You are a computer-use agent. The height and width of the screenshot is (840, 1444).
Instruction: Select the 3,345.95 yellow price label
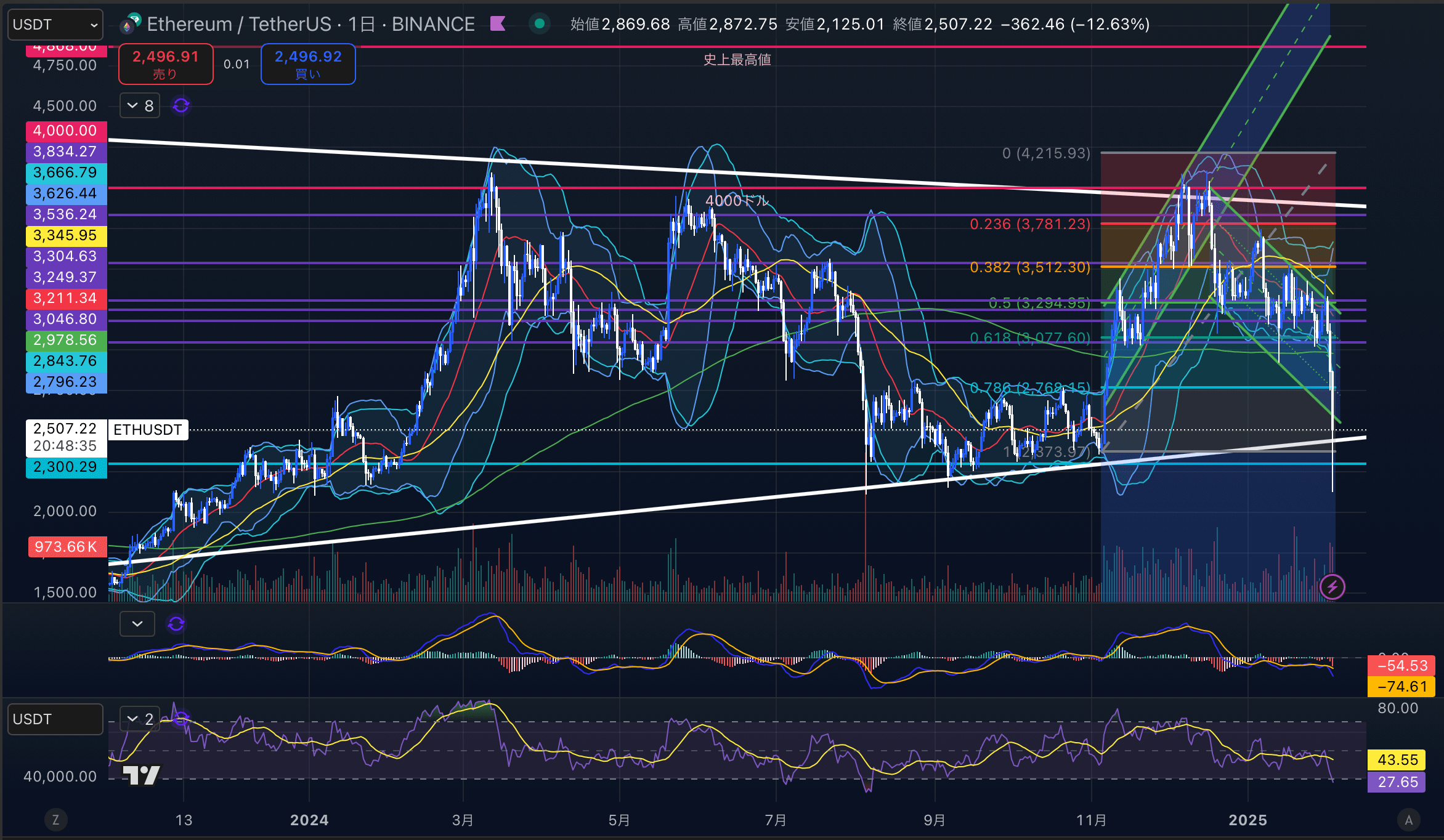(66, 235)
